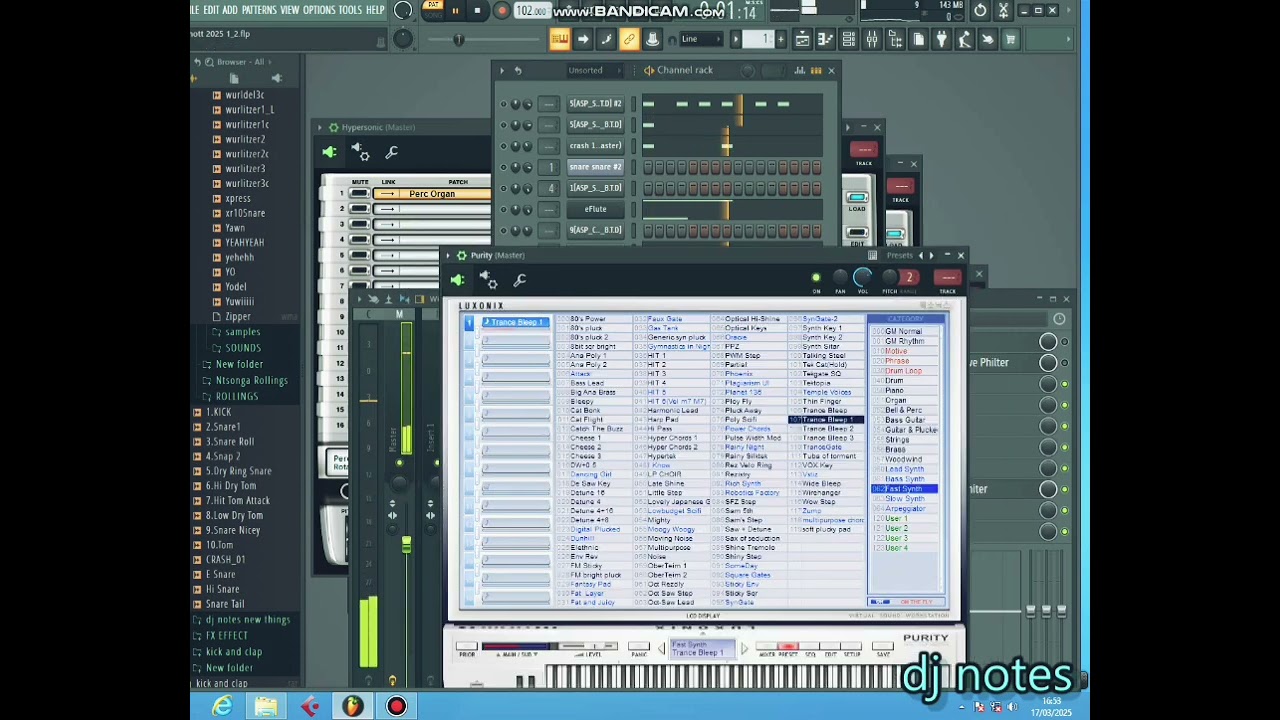Open the PATTERNS menu

click(259, 10)
